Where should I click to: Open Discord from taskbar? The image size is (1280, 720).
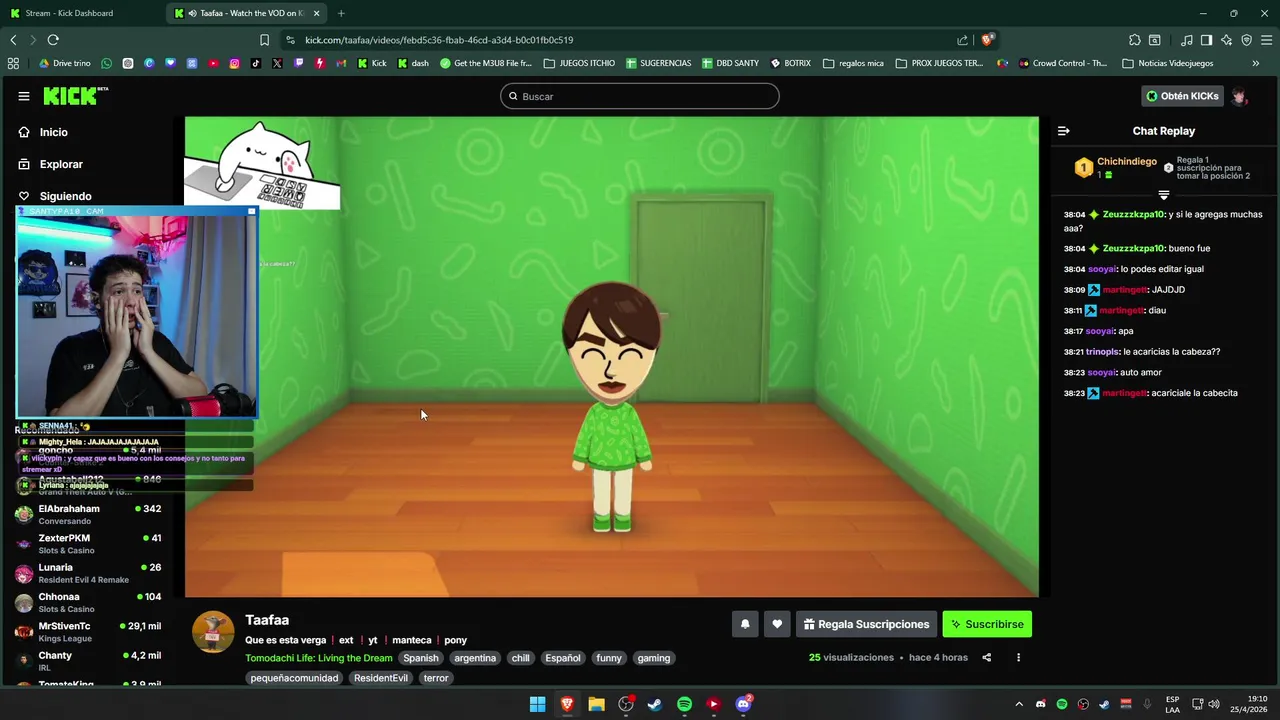click(743, 704)
